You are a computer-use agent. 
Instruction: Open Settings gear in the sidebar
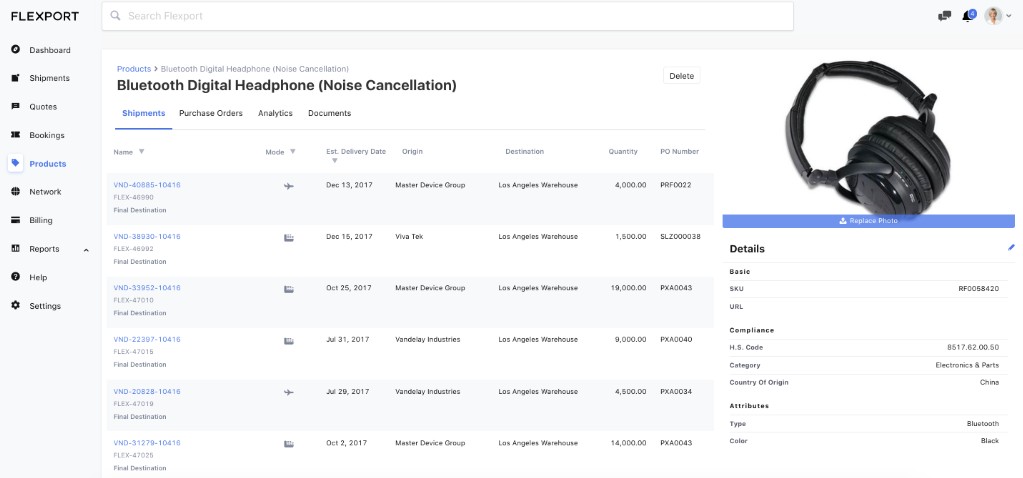[45, 306]
